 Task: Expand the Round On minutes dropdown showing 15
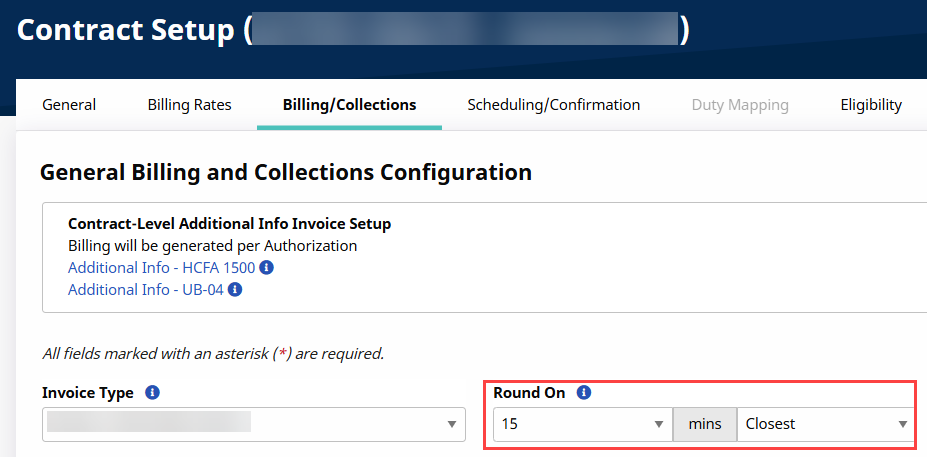pyautogui.click(x=583, y=424)
